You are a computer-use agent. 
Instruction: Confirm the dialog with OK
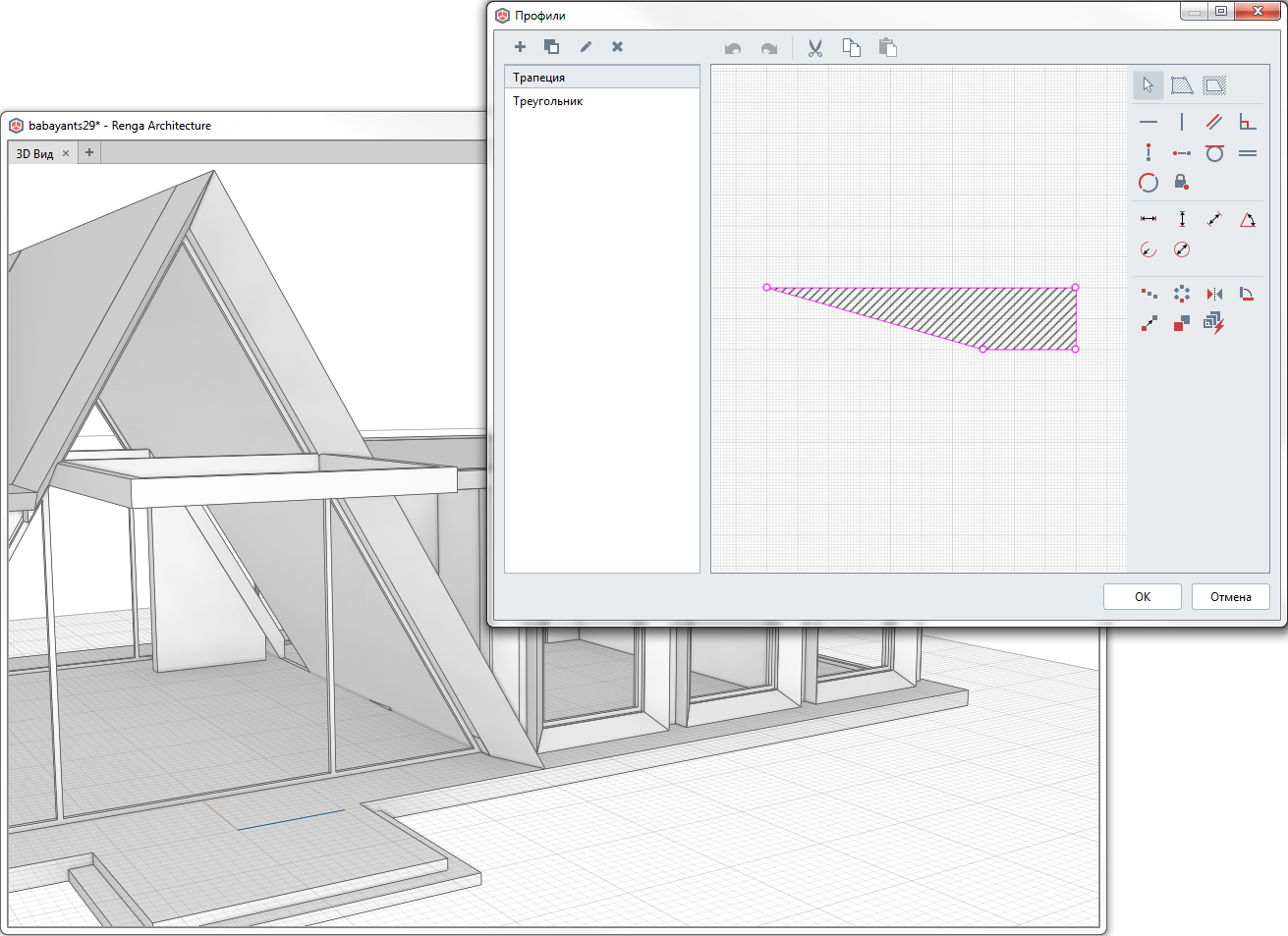coord(1143,596)
